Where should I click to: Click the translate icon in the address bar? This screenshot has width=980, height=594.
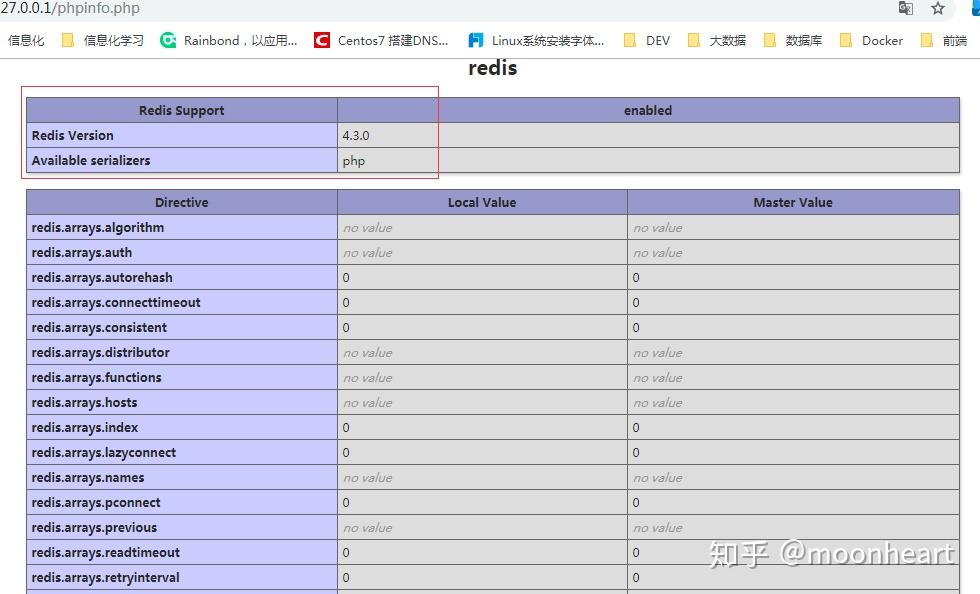(906, 8)
